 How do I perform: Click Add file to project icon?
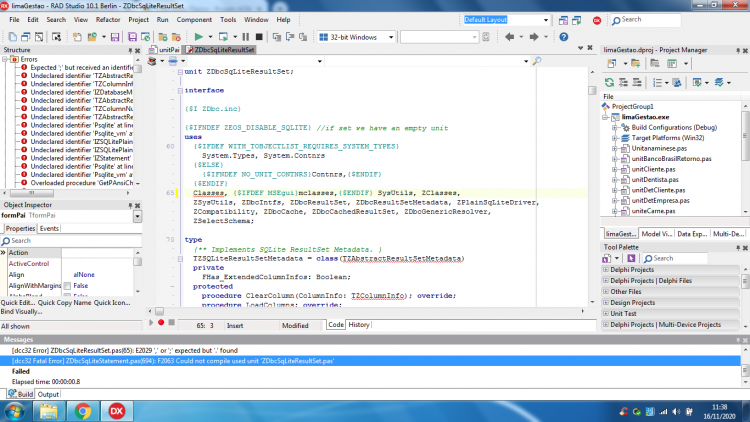(163, 37)
